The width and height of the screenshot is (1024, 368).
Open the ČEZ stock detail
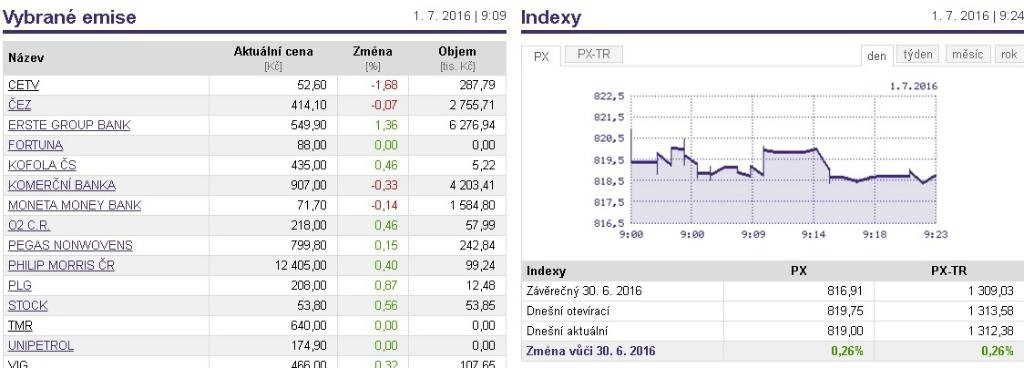(20, 105)
